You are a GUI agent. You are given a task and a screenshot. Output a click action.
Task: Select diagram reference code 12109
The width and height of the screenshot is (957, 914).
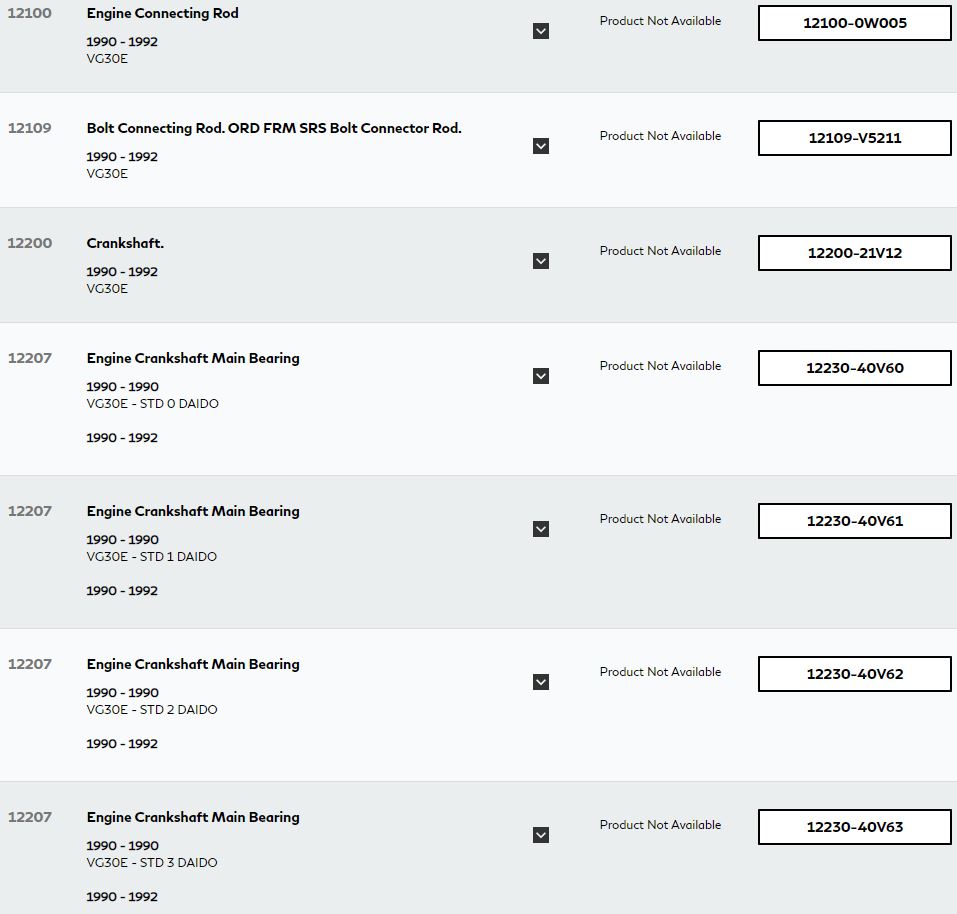pos(29,128)
